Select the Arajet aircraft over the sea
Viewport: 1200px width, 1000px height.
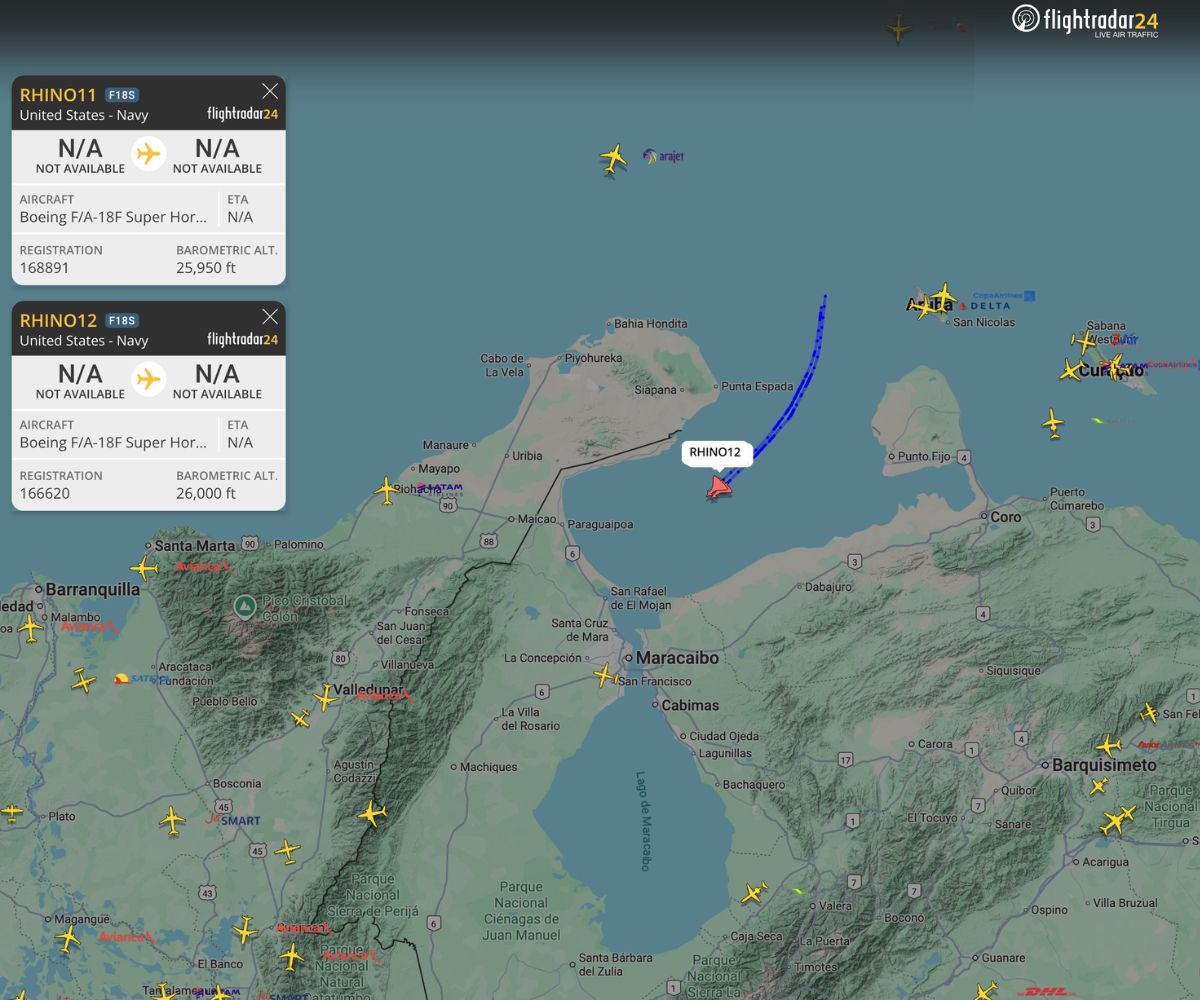click(x=613, y=158)
